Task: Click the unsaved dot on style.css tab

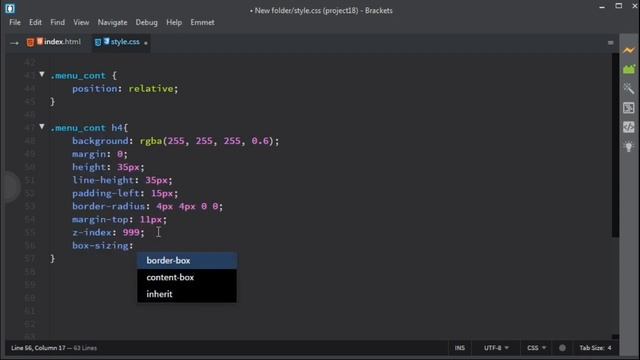Action: click(x=146, y=43)
